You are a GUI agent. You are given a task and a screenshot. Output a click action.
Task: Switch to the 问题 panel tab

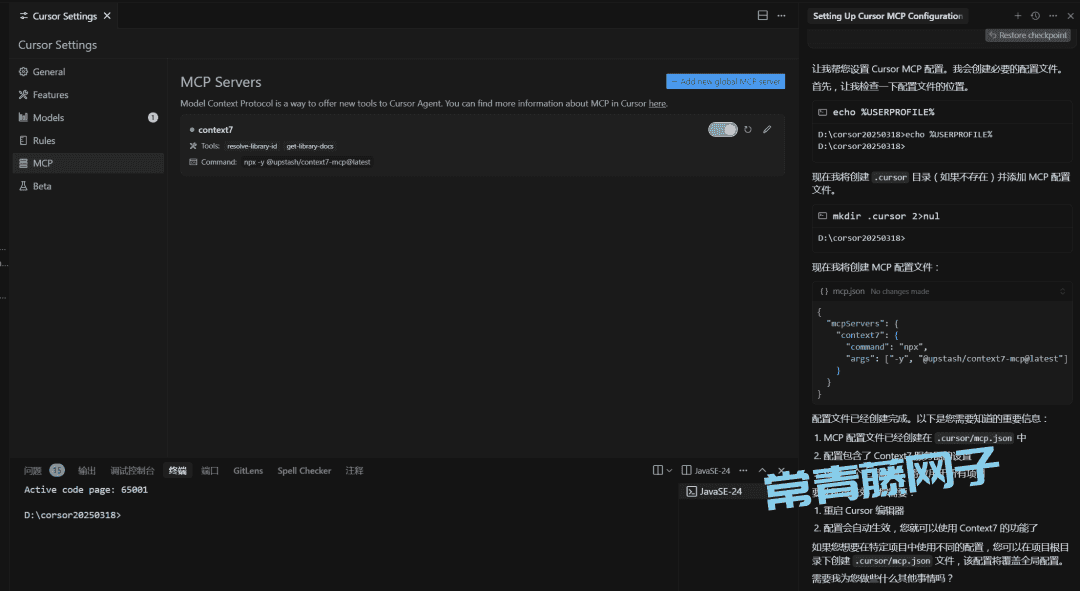click(x=32, y=470)
